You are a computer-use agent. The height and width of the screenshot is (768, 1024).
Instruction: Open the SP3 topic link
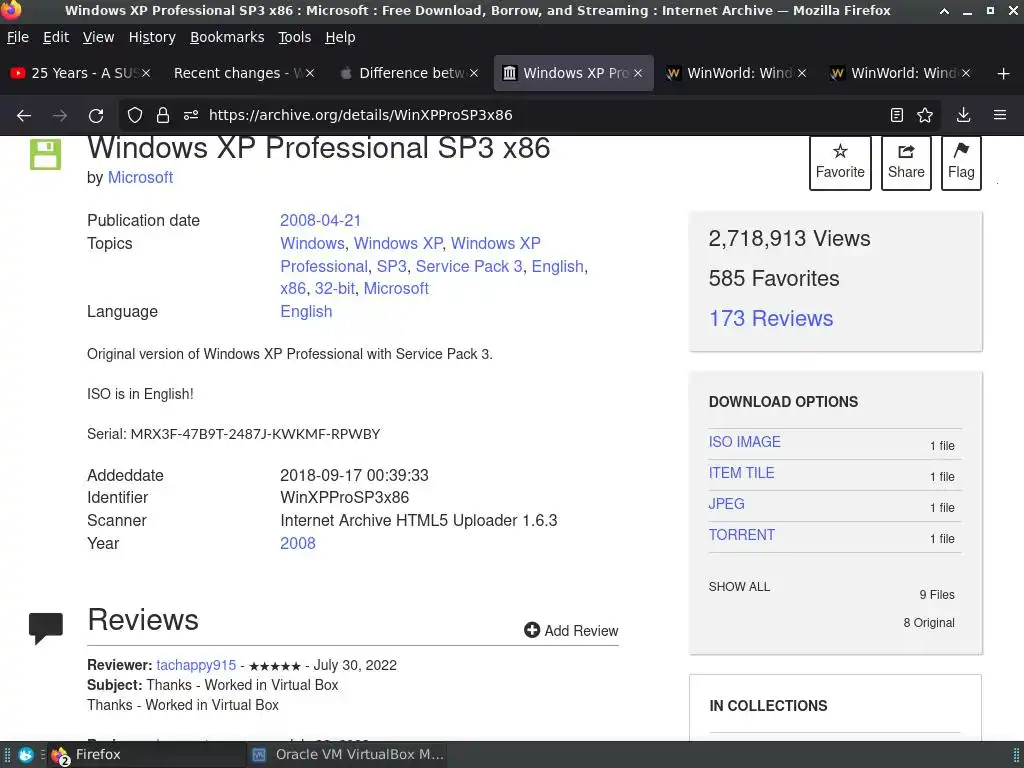[x=391, y=266]
